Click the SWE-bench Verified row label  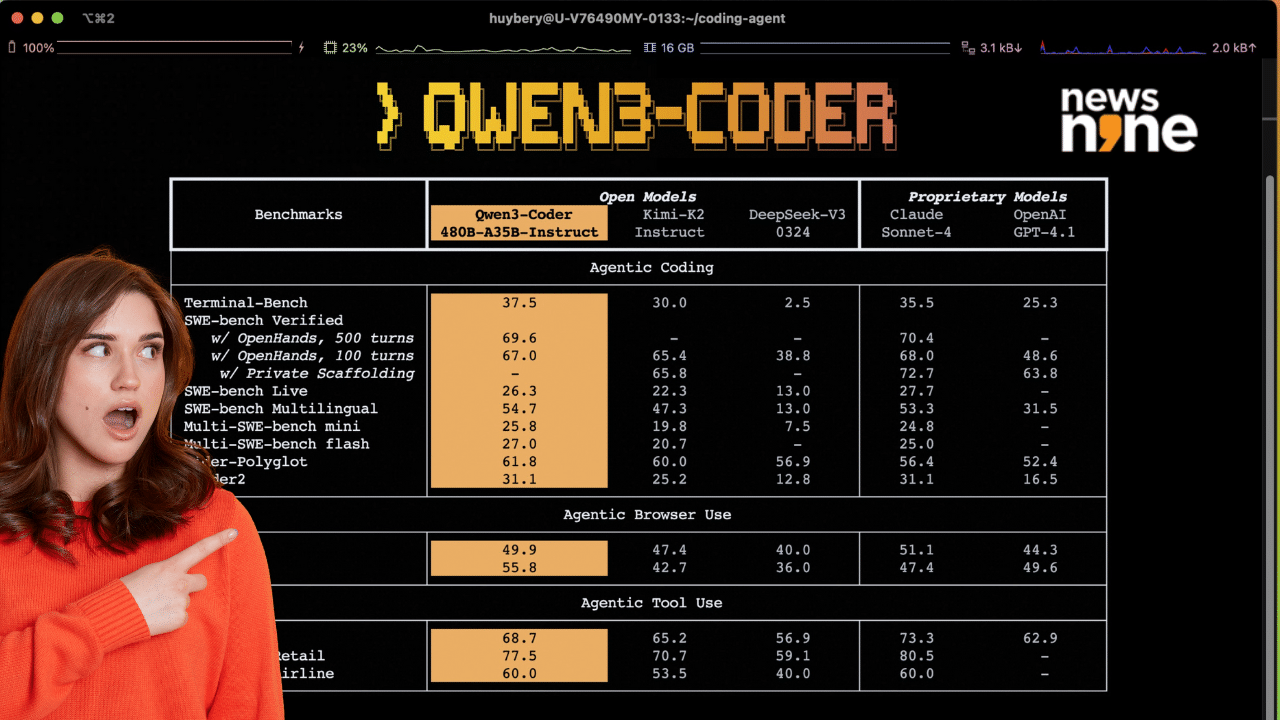[263, 320]
